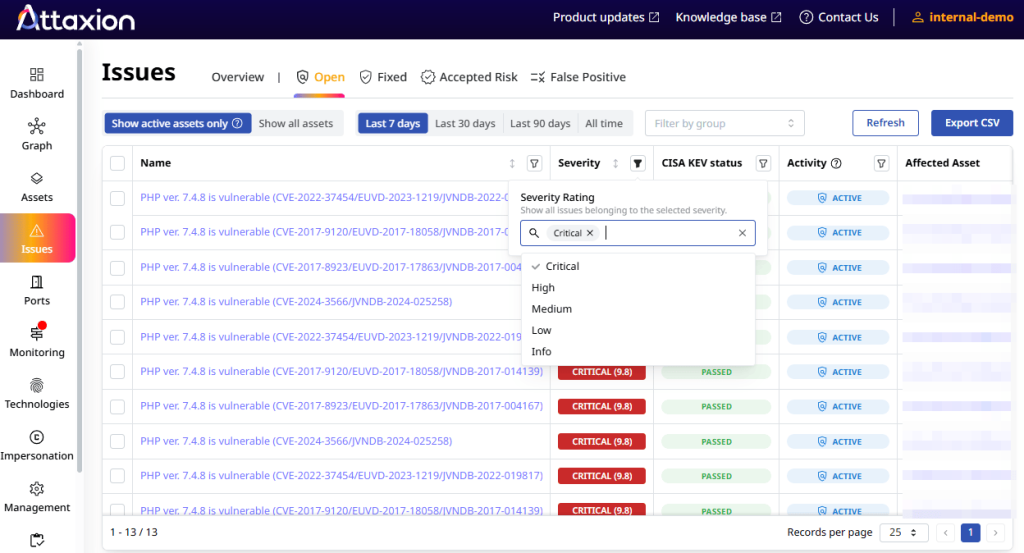Choose High in the severity list

pos(638,287)
